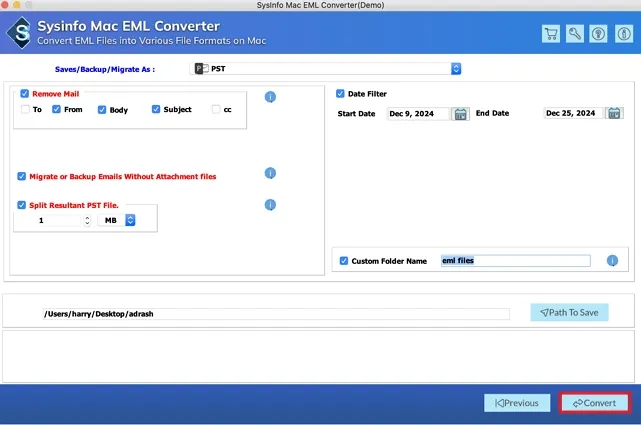Screen dimensions: 641x425
Task: Click the Saves/Backup/Migrate As label
Action: tap(105, 69)
